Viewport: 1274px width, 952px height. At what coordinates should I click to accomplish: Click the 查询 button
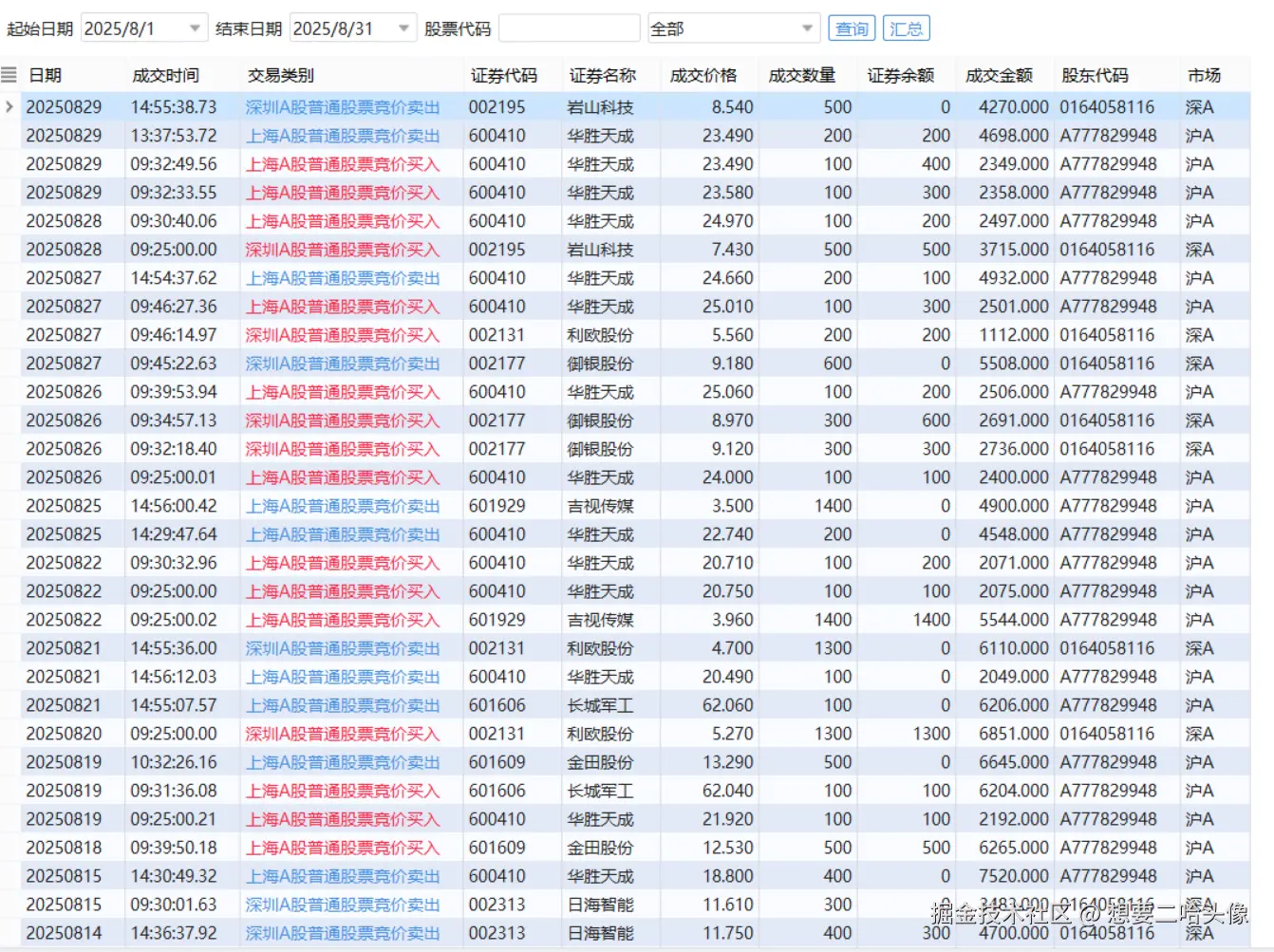click(x=852, y=28)
